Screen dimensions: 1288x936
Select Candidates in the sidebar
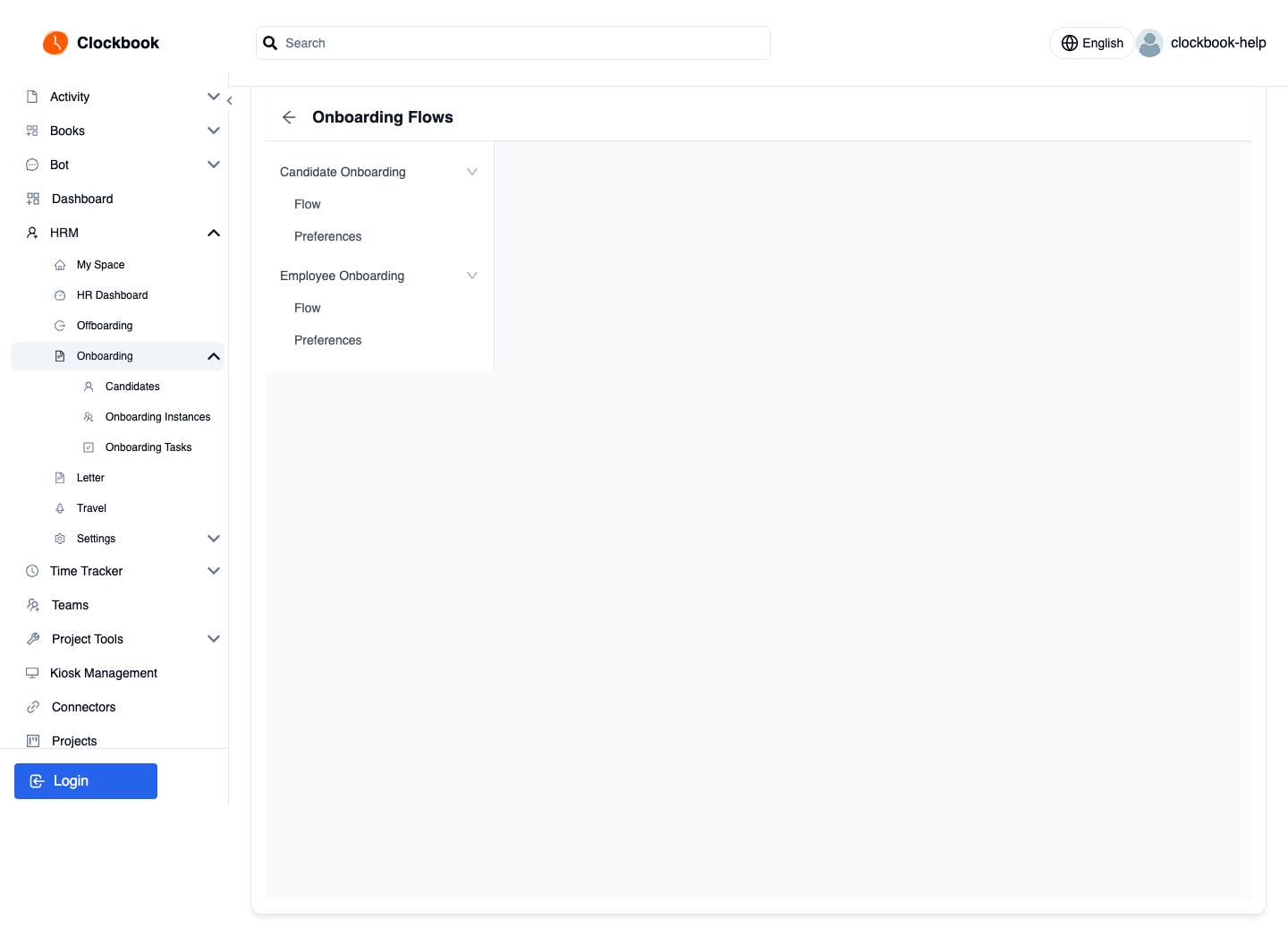click(x=132, y=387)
